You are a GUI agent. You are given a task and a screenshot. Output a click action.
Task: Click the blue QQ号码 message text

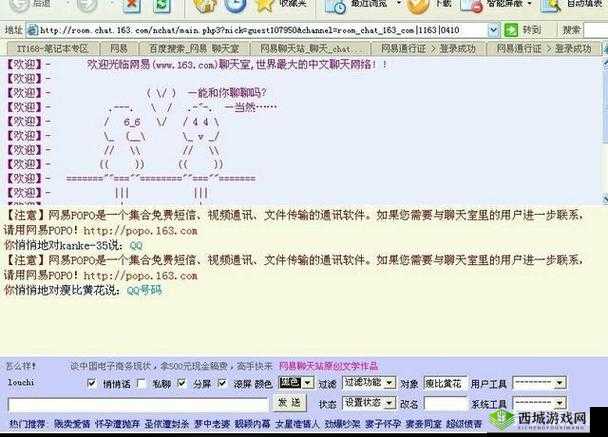(144, 290)
